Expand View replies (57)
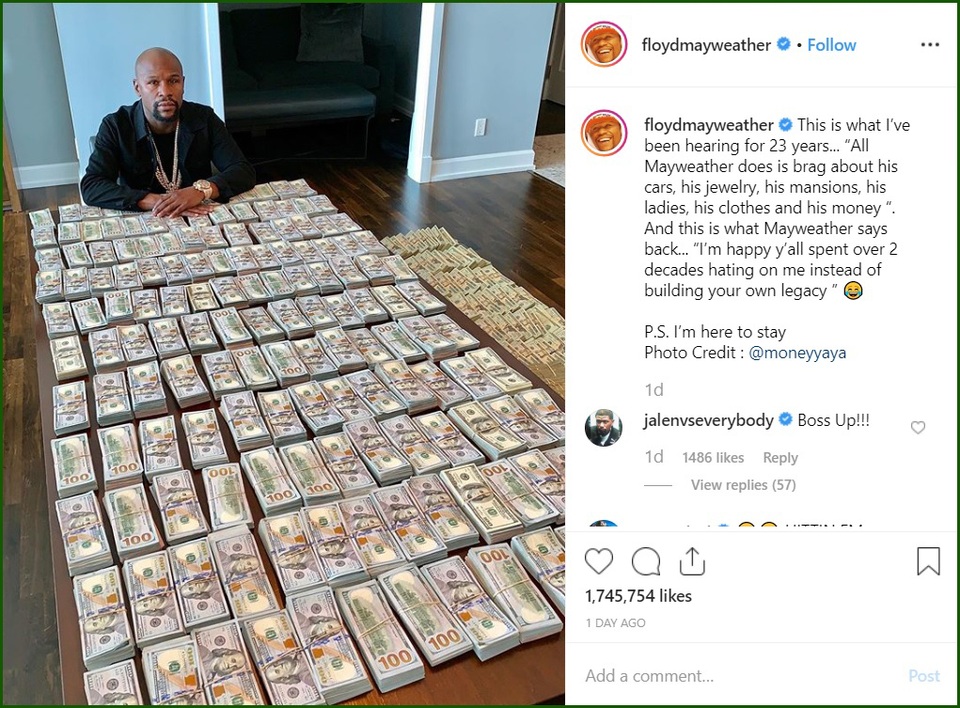The width and height of the screenshot is (960, 708). 743,485
